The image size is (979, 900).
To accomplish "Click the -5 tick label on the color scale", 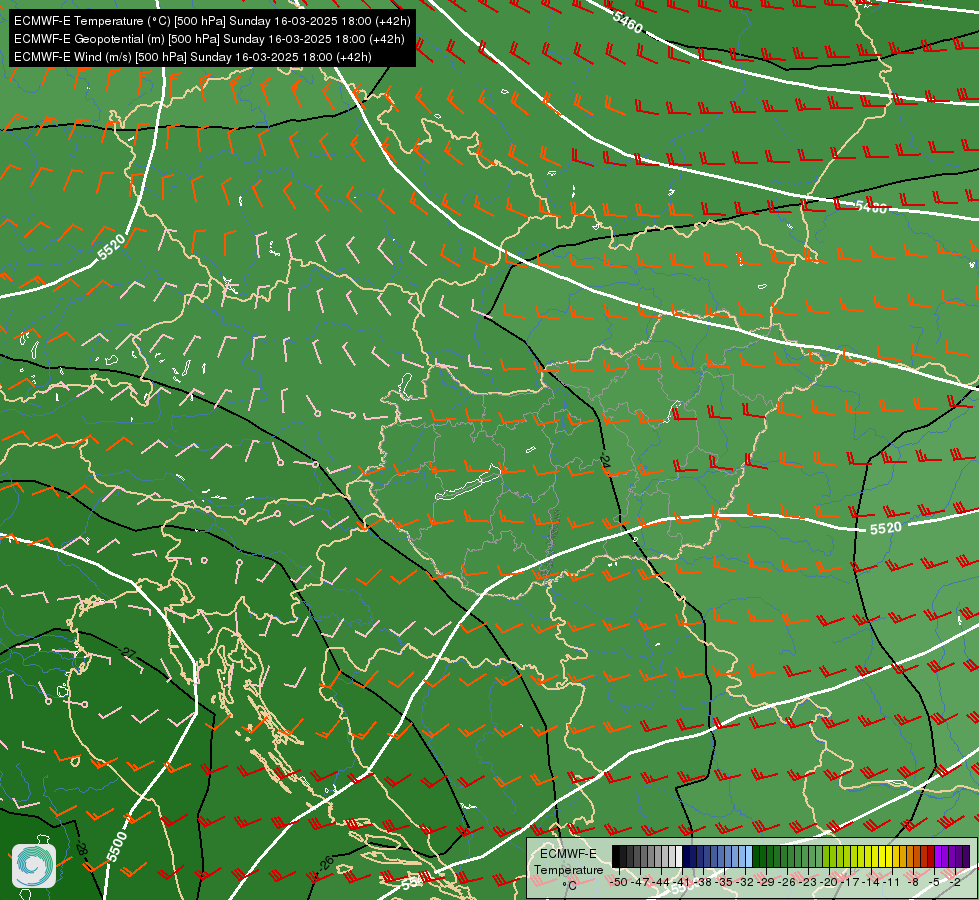I will tap(934, 882).
